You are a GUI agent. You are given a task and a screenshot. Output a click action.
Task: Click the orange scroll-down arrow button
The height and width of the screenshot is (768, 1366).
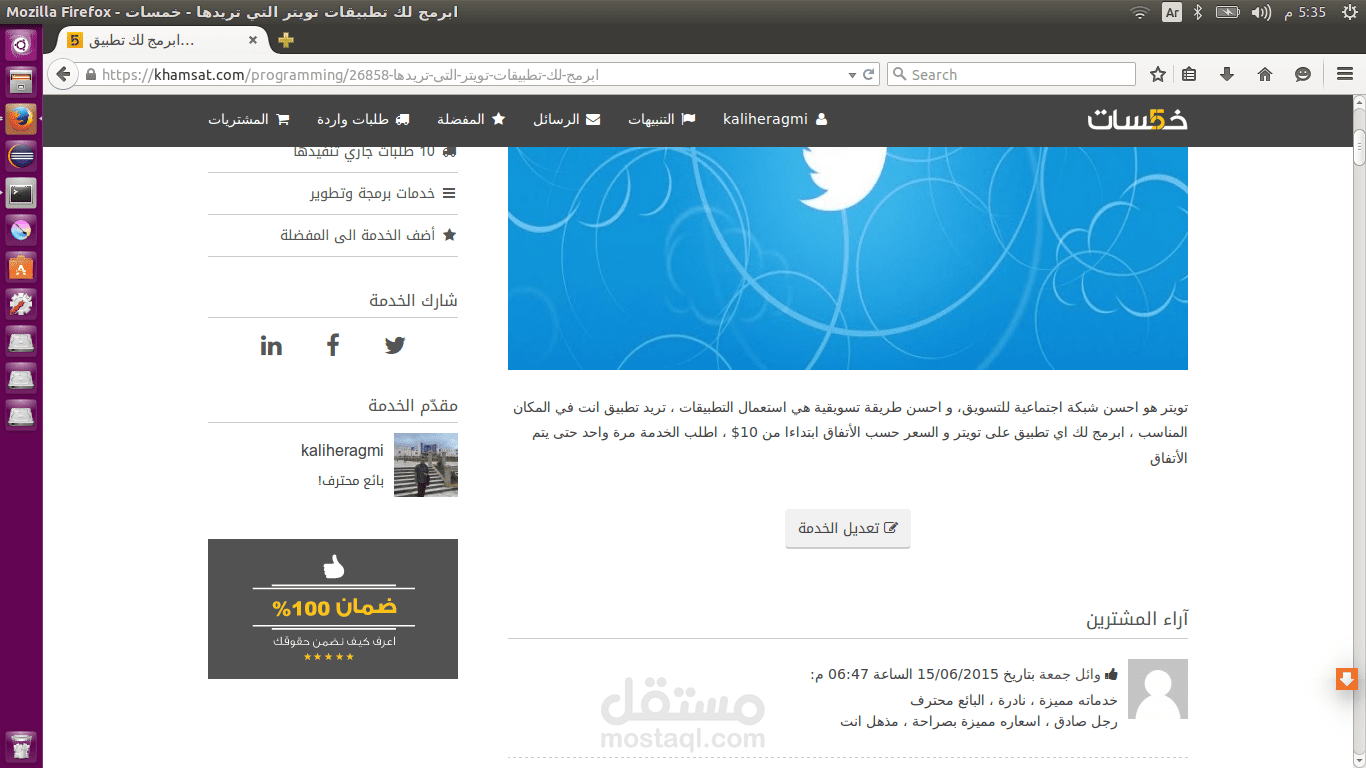(x=1346, y=679)
